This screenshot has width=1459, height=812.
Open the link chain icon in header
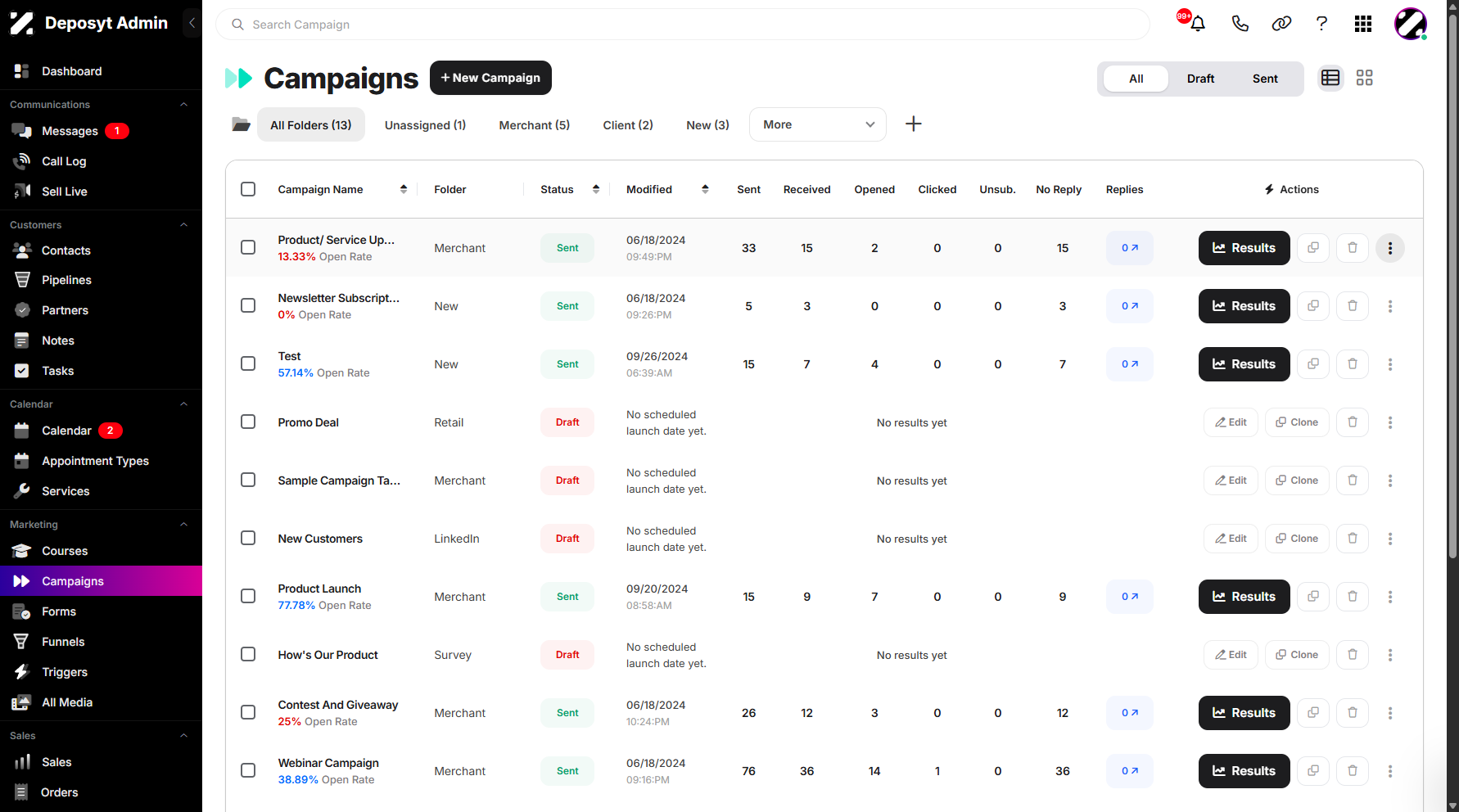pos(1281,24)
